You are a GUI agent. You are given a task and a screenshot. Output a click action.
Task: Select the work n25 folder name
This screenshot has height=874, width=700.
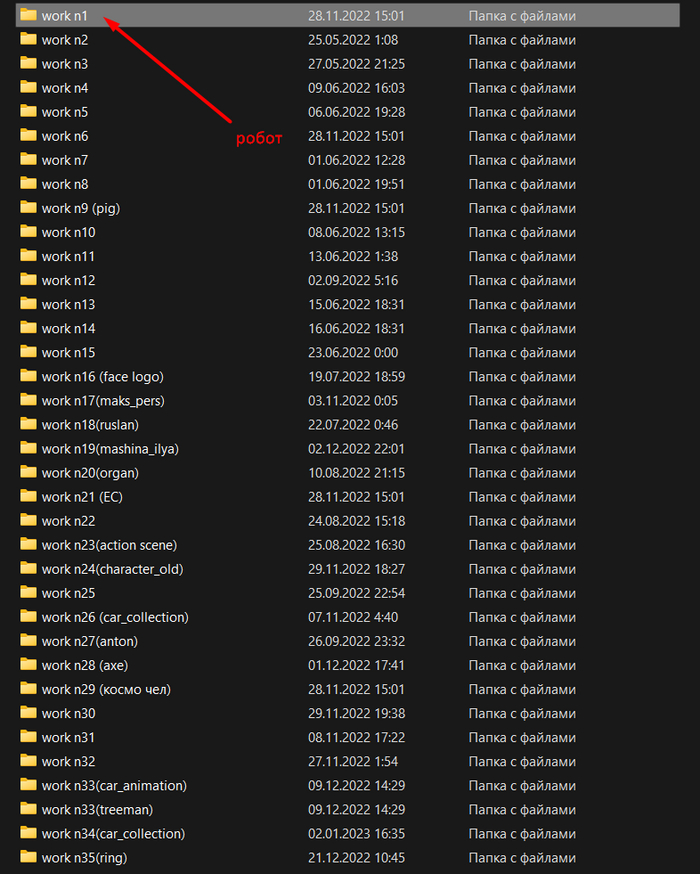coord(69,593)
